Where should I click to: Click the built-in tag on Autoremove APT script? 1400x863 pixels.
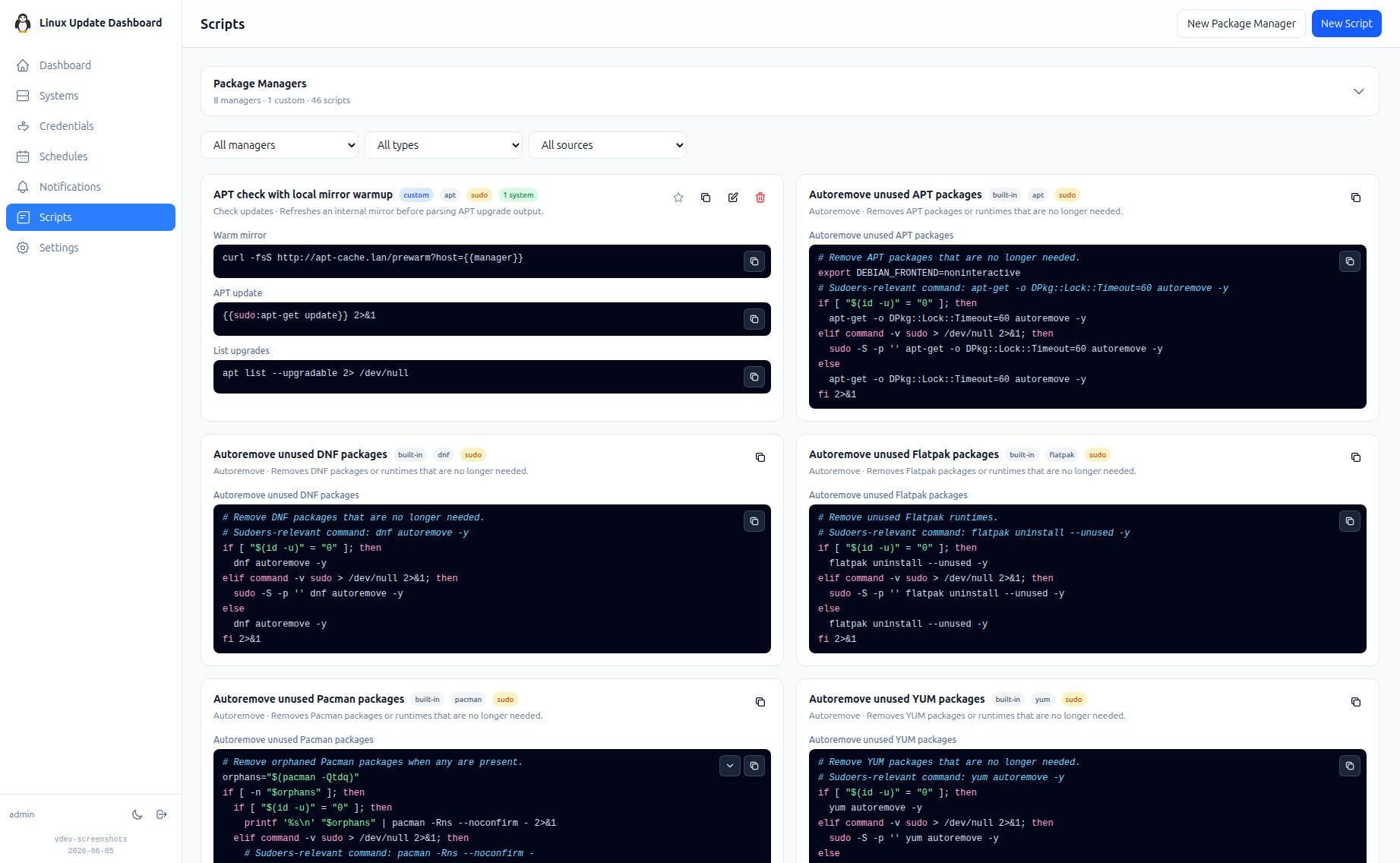[x=1005, y=195]
